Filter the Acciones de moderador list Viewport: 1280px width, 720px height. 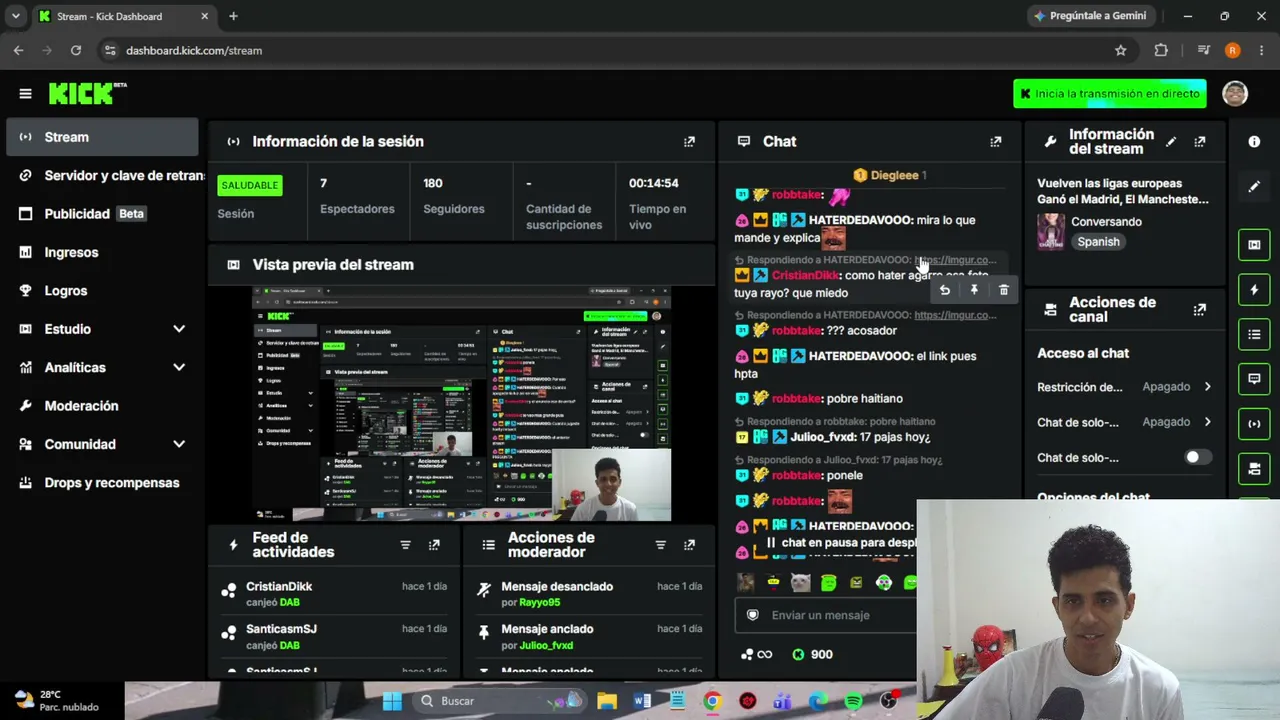[x=660, y=545]
